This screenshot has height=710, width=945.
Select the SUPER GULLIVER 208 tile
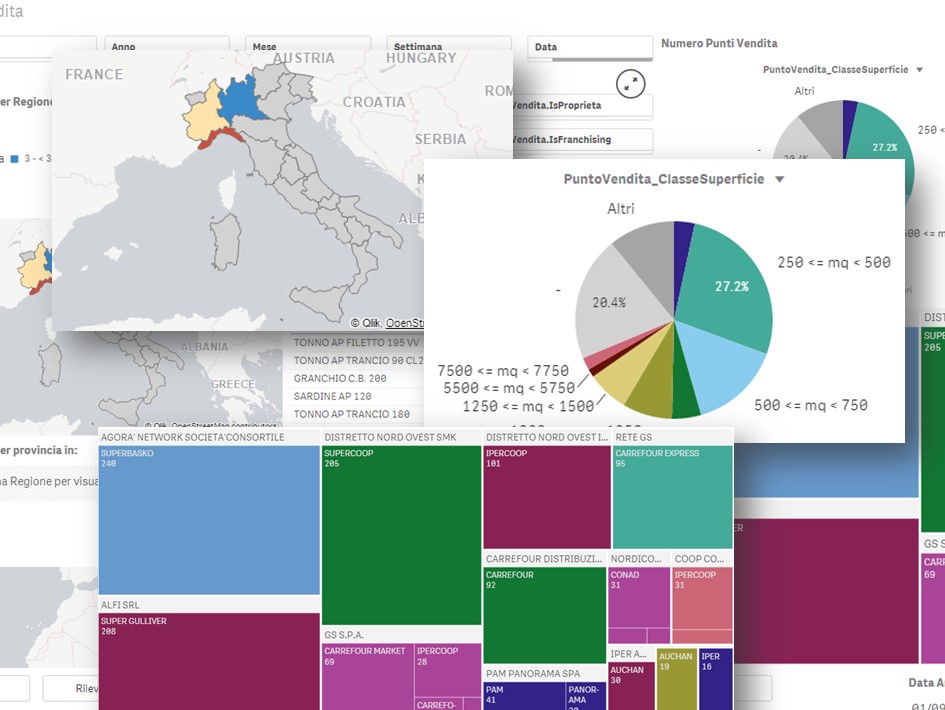click(x=209, y=662)
